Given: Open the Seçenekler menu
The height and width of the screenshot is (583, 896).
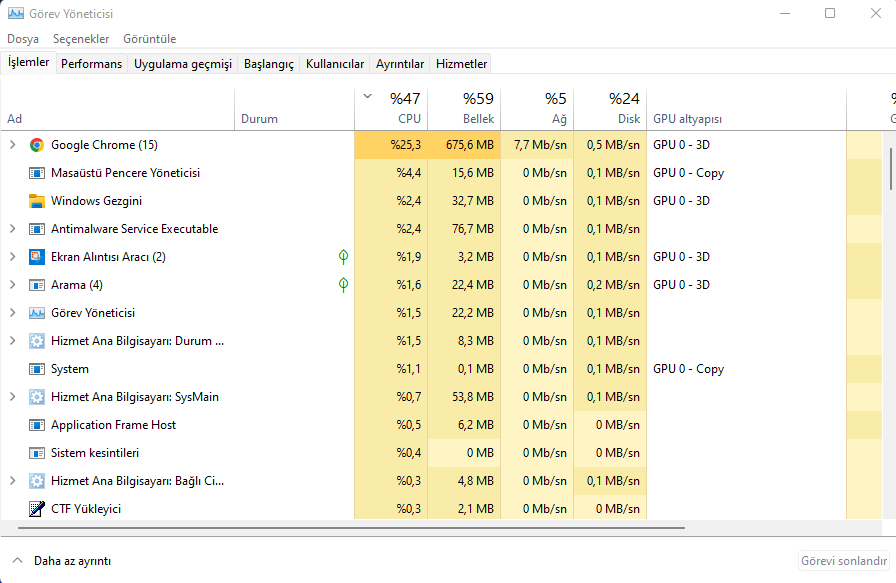Looking at the screenshot, I should tap(81, 39).
